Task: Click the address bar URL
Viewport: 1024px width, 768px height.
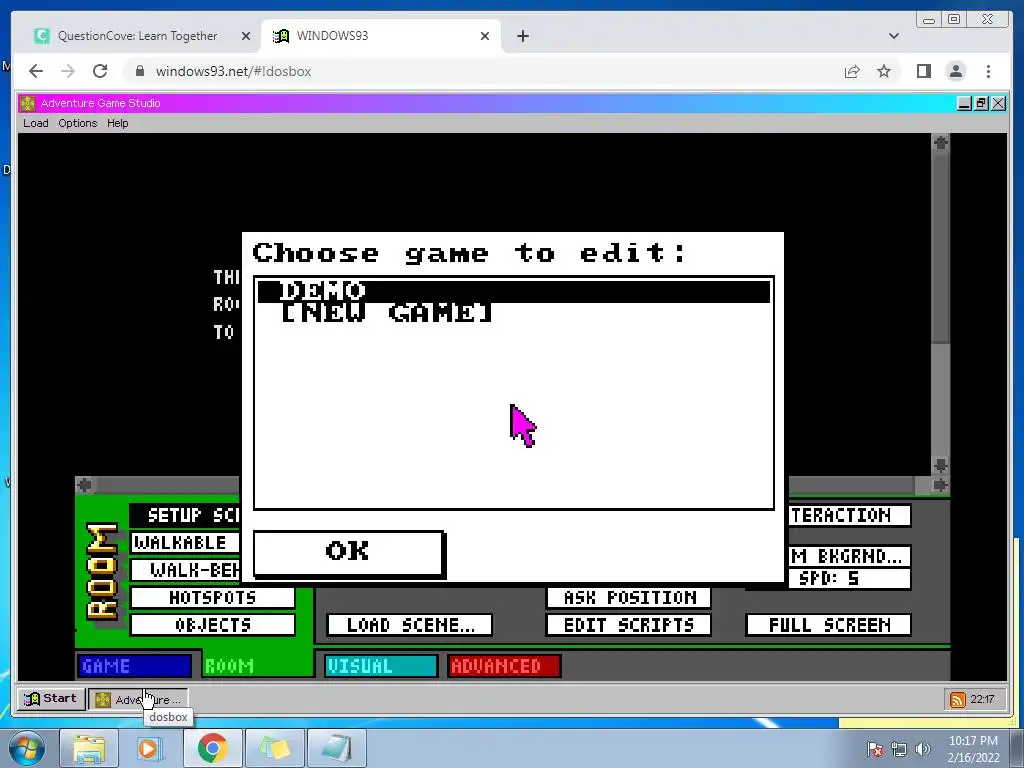Action: tap(233, 71)
